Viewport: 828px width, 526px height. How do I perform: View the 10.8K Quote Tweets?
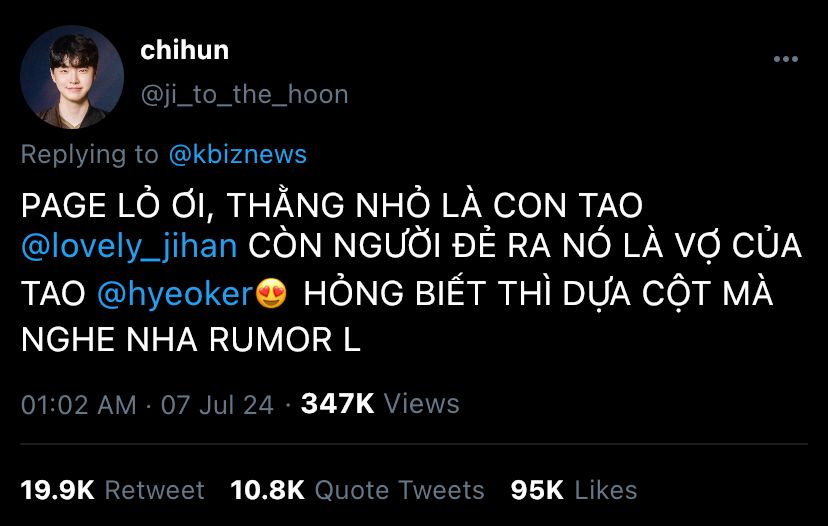[x=357, y=490]
